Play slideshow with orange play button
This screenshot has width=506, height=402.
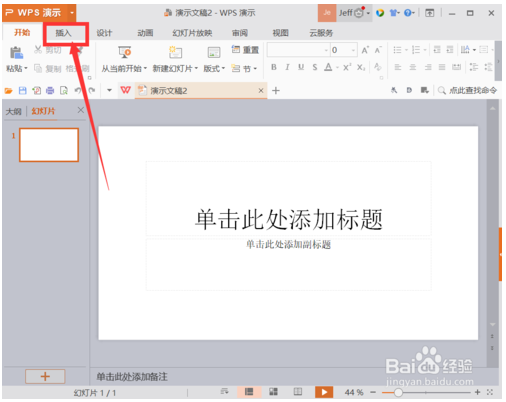(324, 392)
